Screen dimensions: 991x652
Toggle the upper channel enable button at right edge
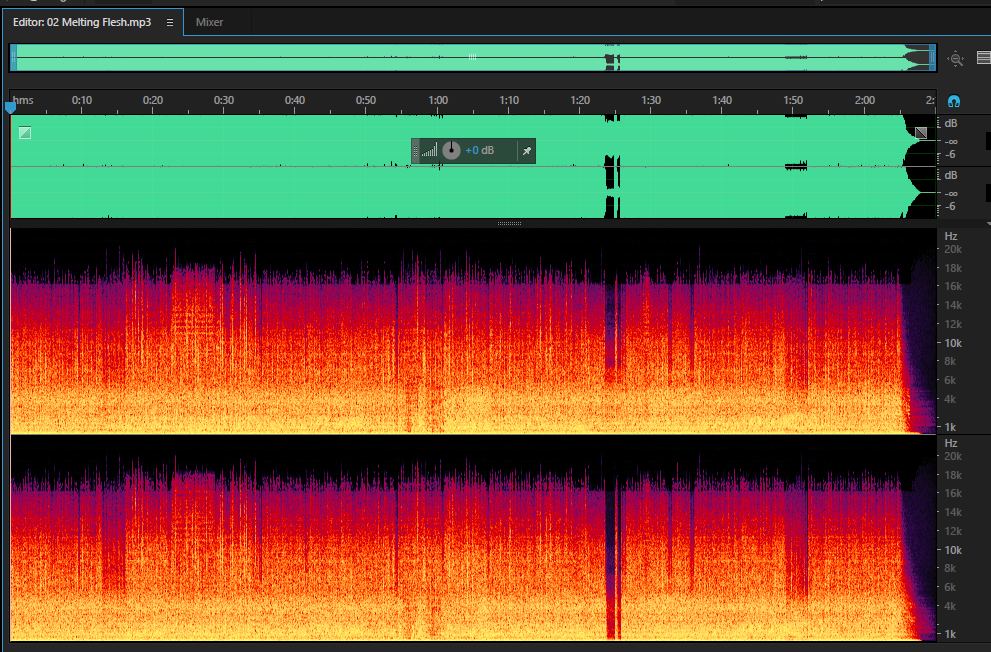tap(988, 141)
